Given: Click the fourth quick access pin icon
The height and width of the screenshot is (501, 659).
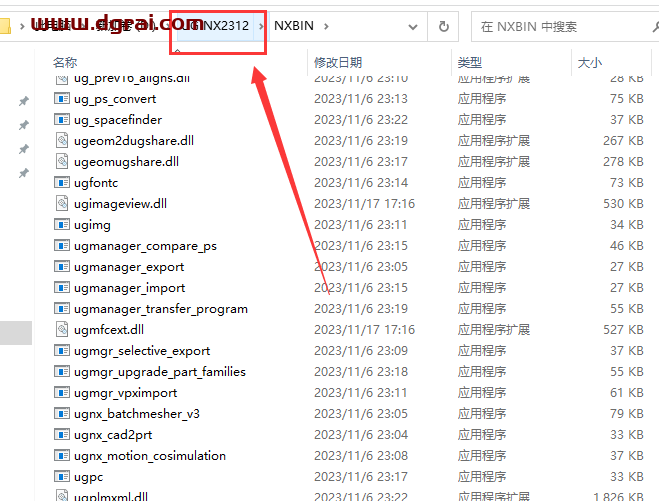Looking at the screenshot, I should click(x=24, y=173).
